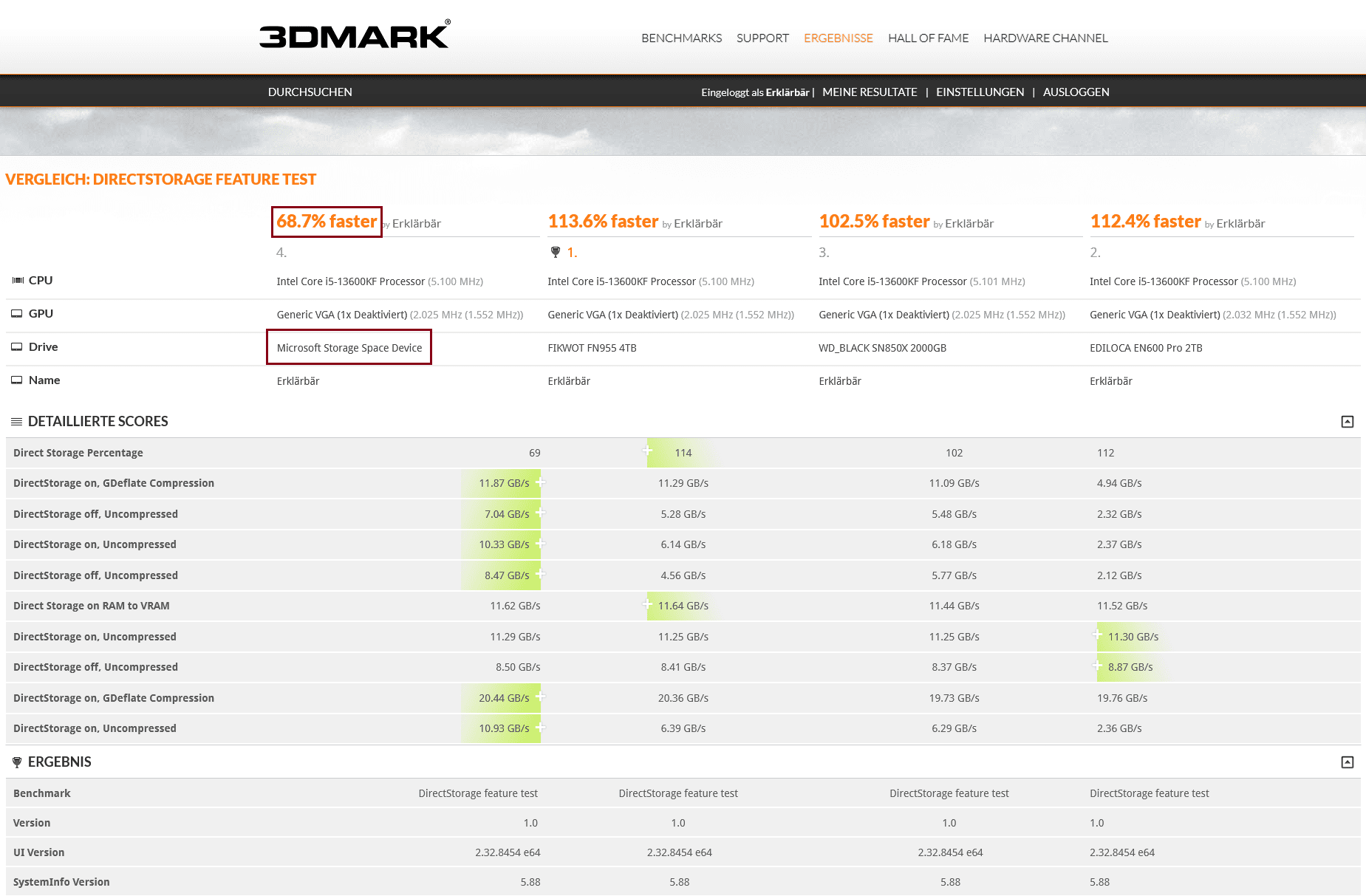Click drive name FIKWOT FN955 4TB
Screen dimensions: 1366x896
[x=592, y=348]
